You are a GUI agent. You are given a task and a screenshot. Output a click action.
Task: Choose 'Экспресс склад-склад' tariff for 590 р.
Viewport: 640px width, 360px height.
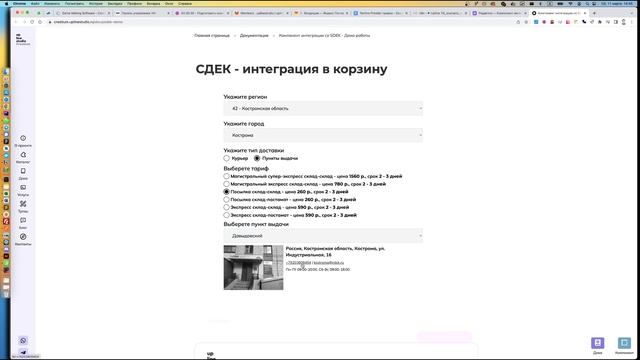pyautogui.click(x=227, y=207)
